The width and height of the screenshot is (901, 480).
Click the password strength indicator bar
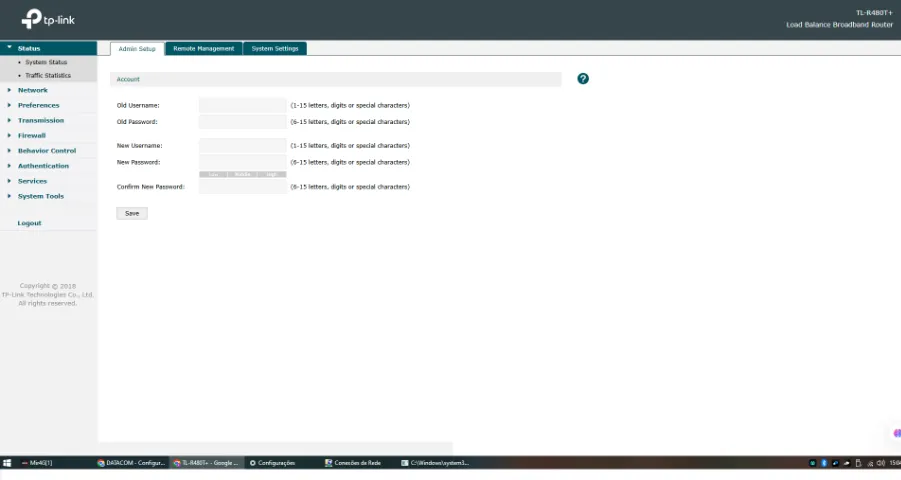(242, 174)
